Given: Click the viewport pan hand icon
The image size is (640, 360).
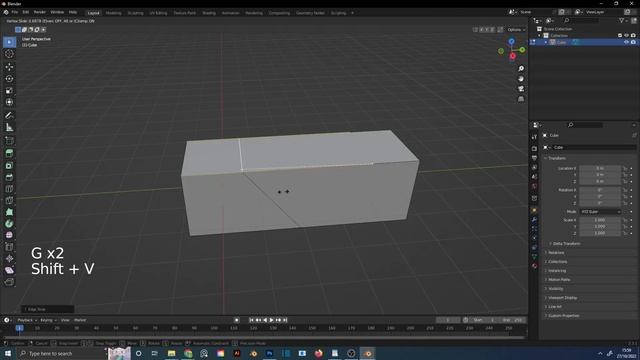Looking at the screenshot, I should point(521,79).
